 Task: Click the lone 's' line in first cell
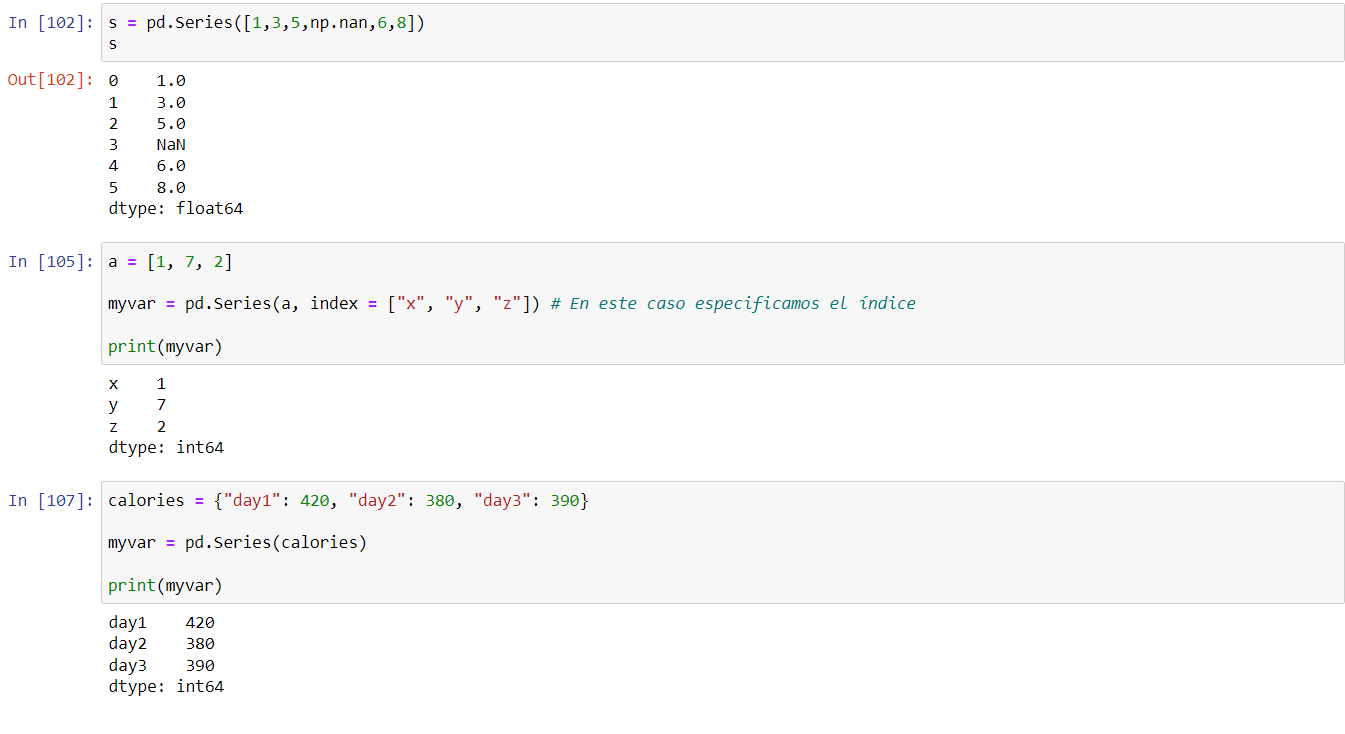coord(113,45)
